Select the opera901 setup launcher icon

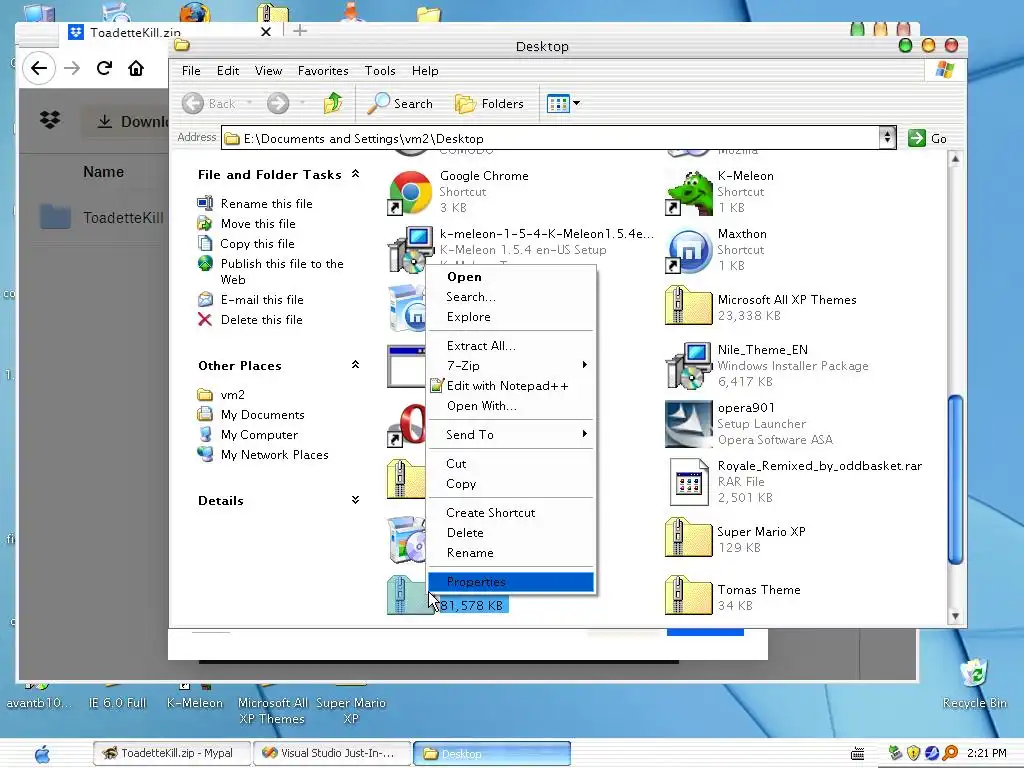688,424
